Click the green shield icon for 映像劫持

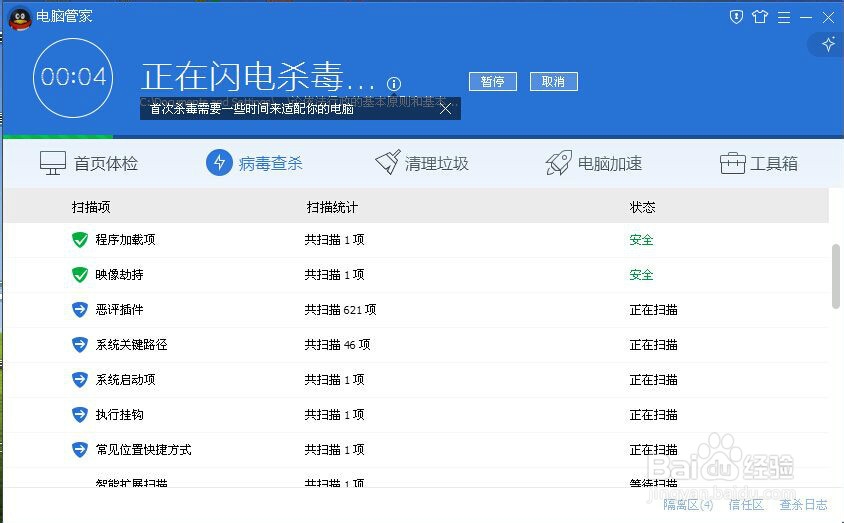click(x=80, y=275)
